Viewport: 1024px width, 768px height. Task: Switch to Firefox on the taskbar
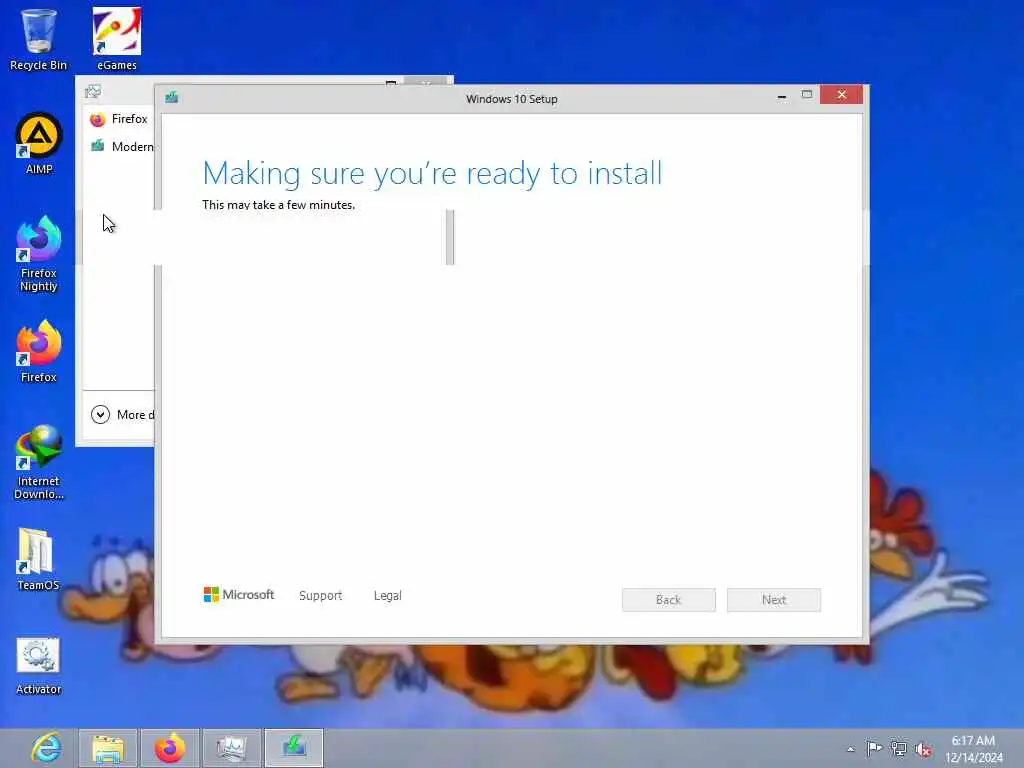click(170, 748)
